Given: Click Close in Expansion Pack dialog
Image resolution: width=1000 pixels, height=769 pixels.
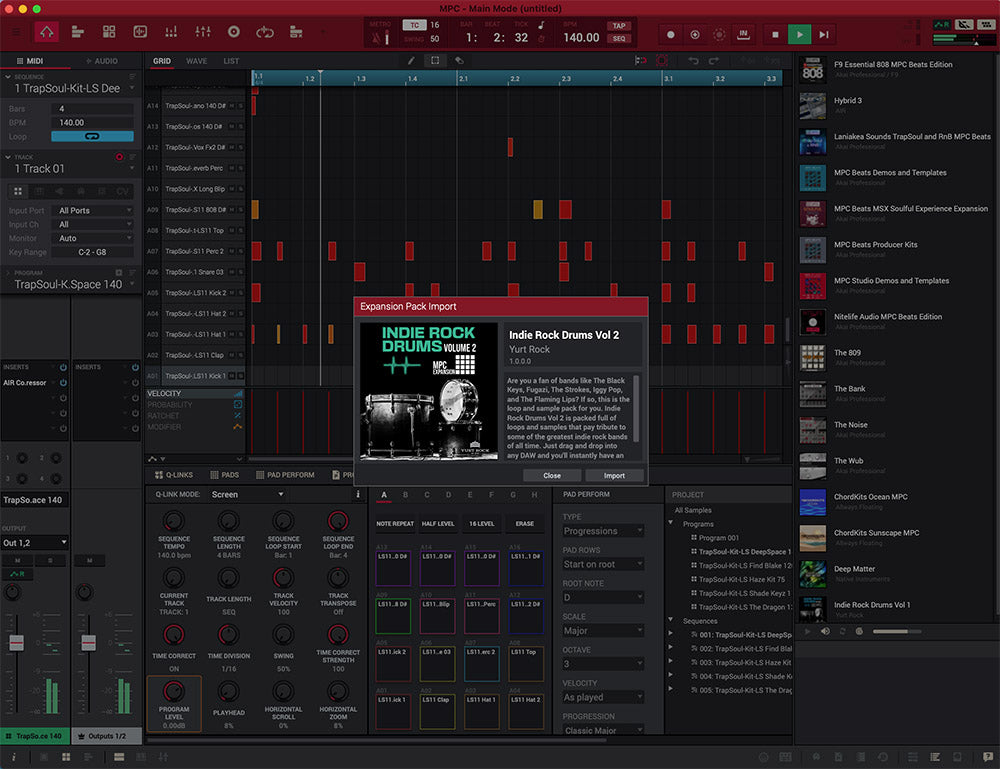Looking at the screenshot, I should tap(552, 475).
